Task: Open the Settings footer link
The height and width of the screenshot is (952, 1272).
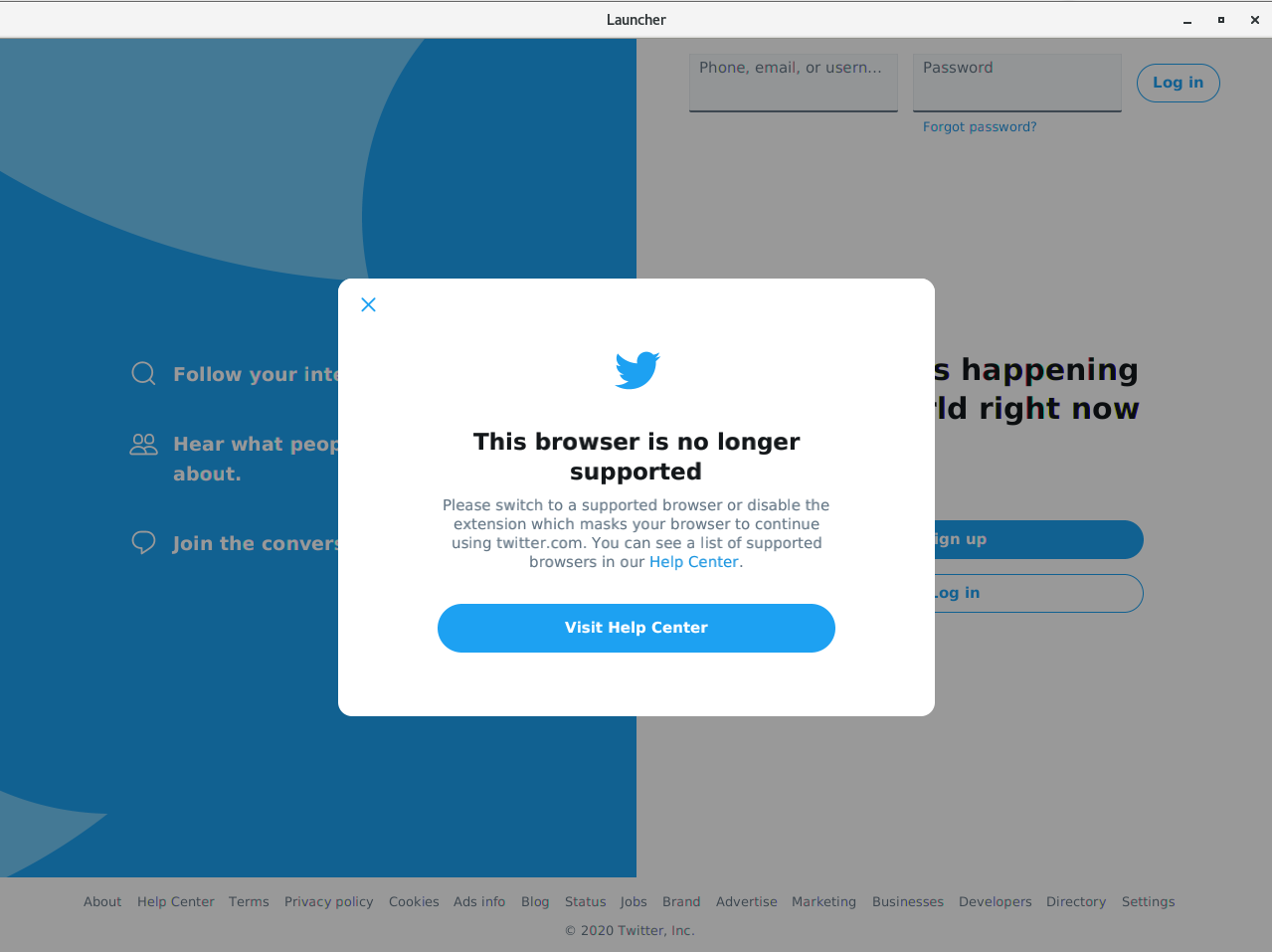Action: pyautogui.click(x=1148, y=901)
